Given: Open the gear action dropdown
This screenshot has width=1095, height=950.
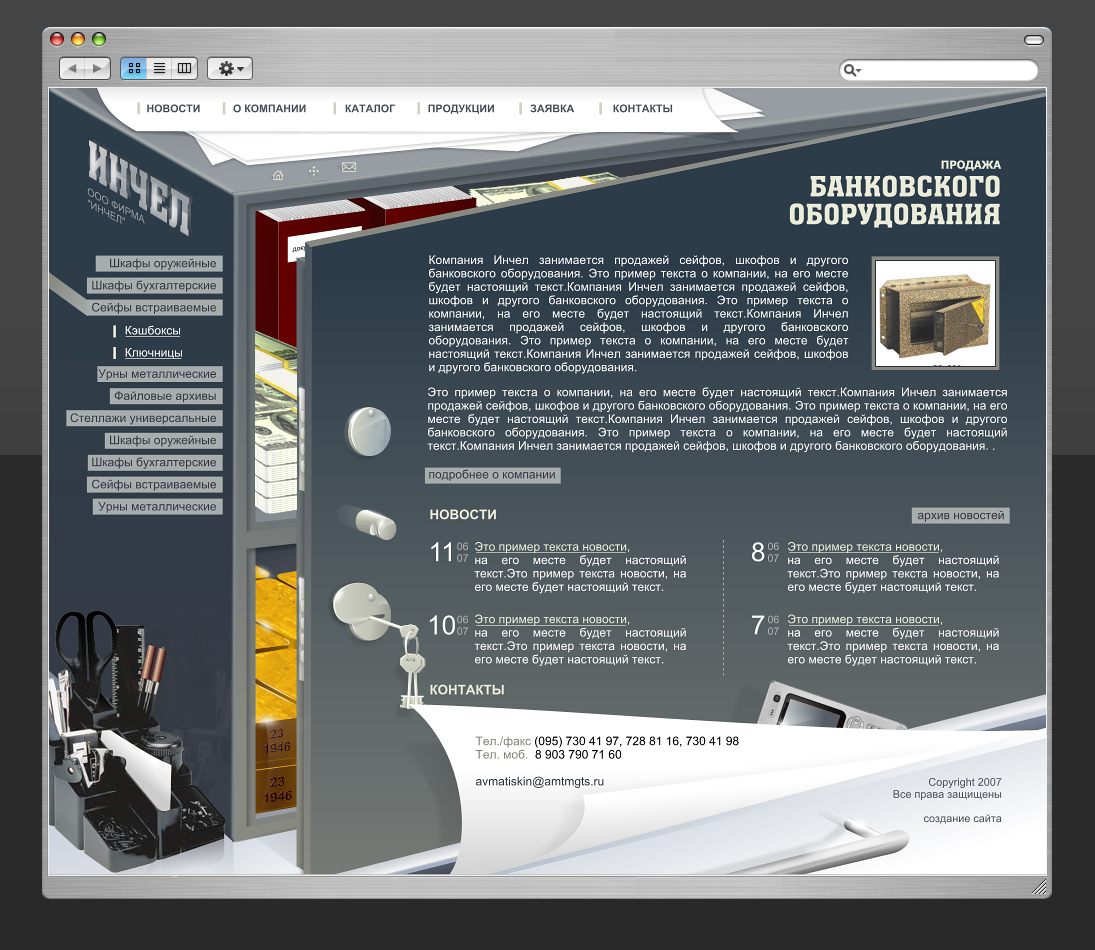Looking at the screenshot, I should (x=230, y=68).
